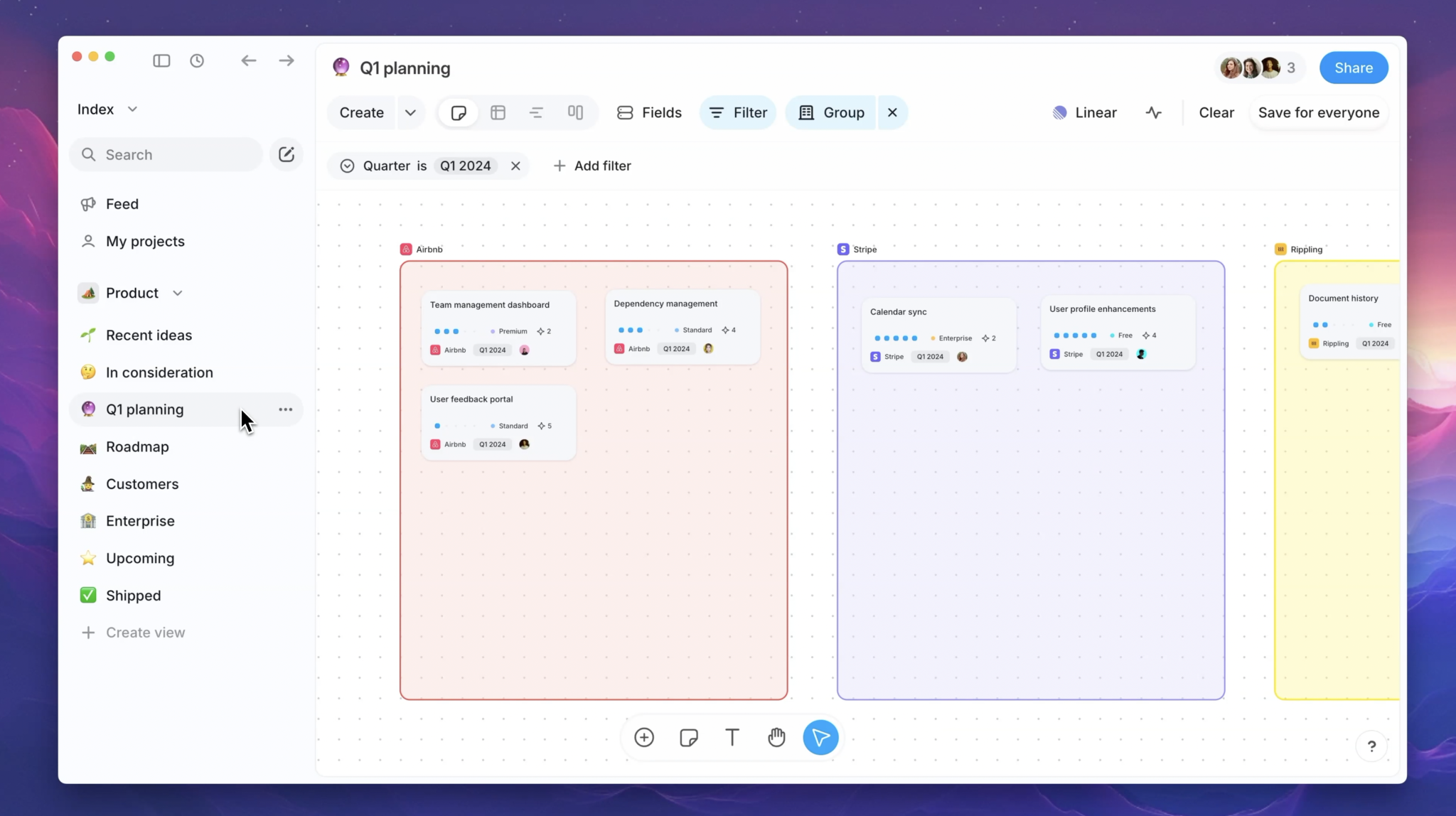The image size is (1456, 816).
Task: Switch to column board view icon
Action: 575,112
